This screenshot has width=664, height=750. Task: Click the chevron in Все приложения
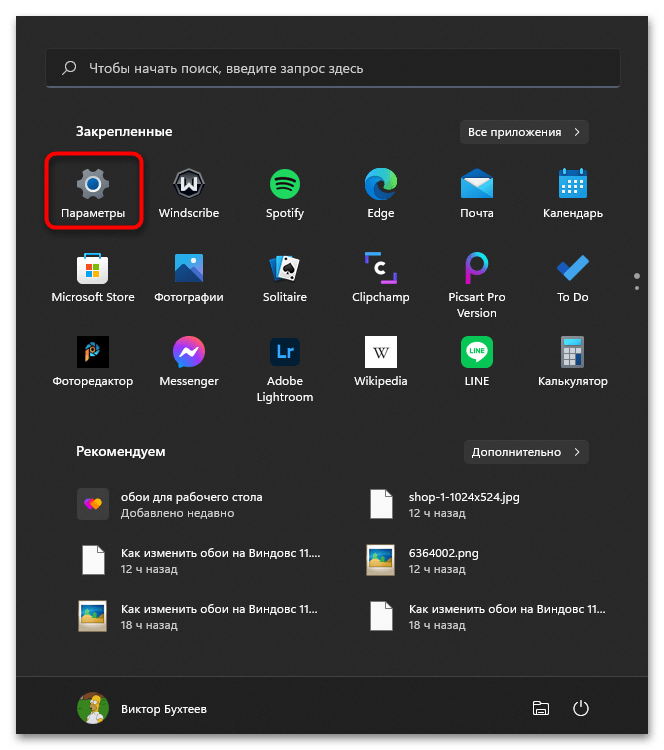577,132
